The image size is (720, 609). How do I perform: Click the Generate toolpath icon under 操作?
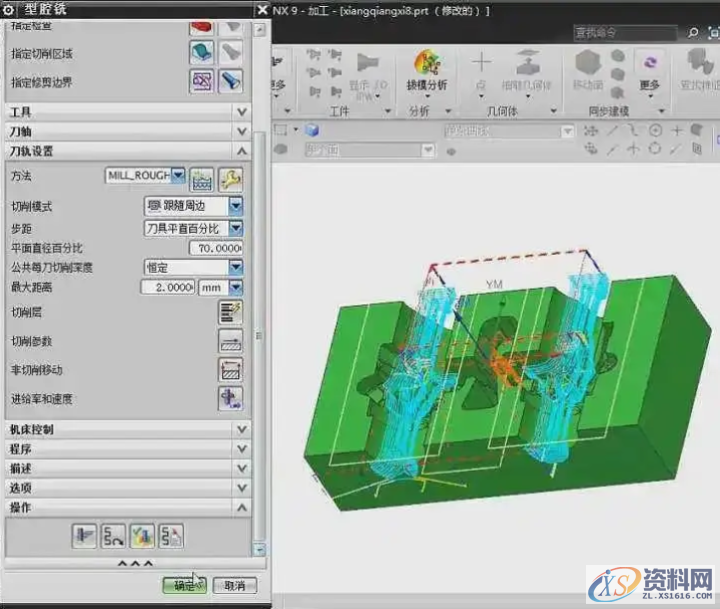click(84, 536)
